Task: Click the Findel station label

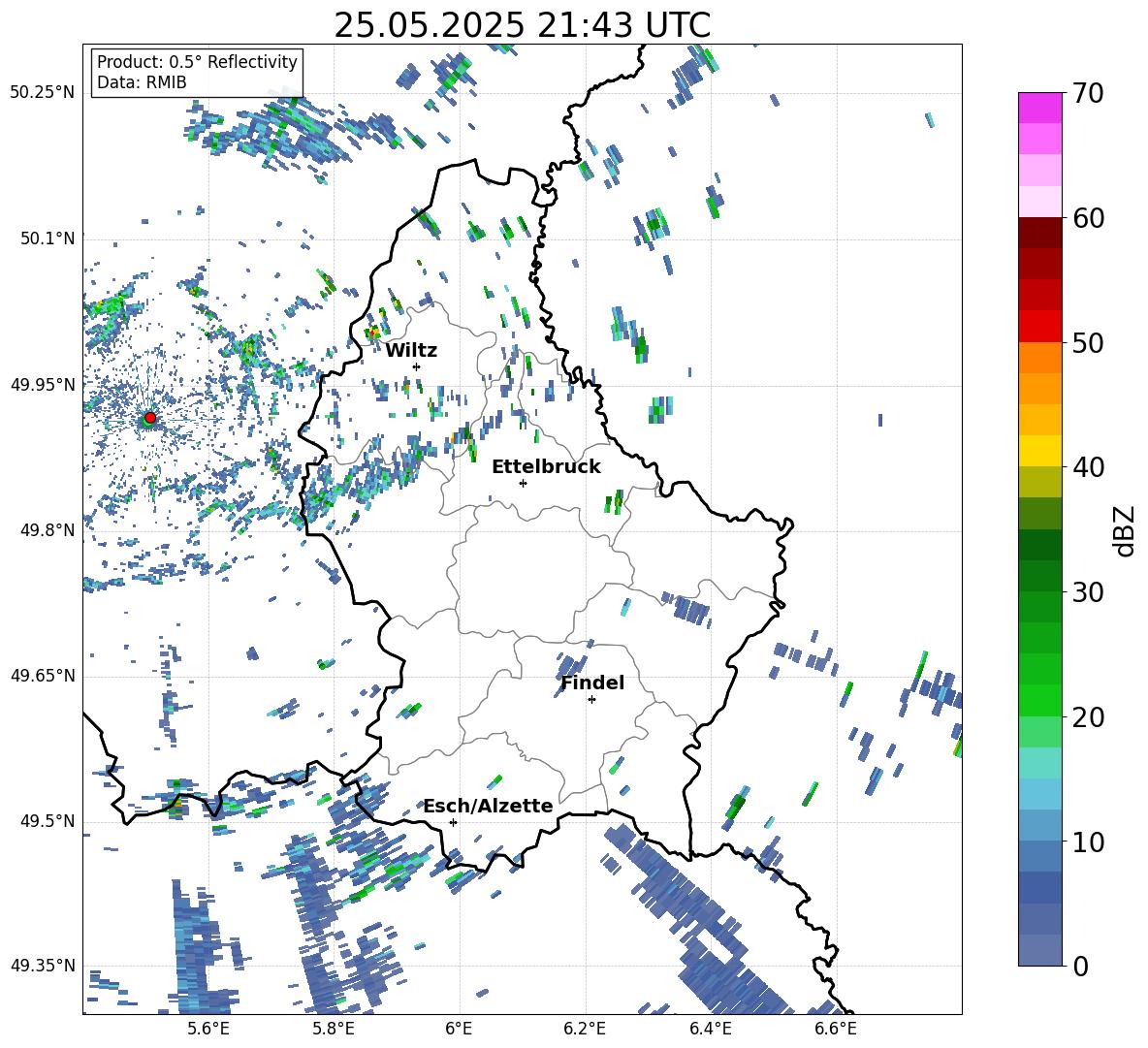Action: [592, 683]
